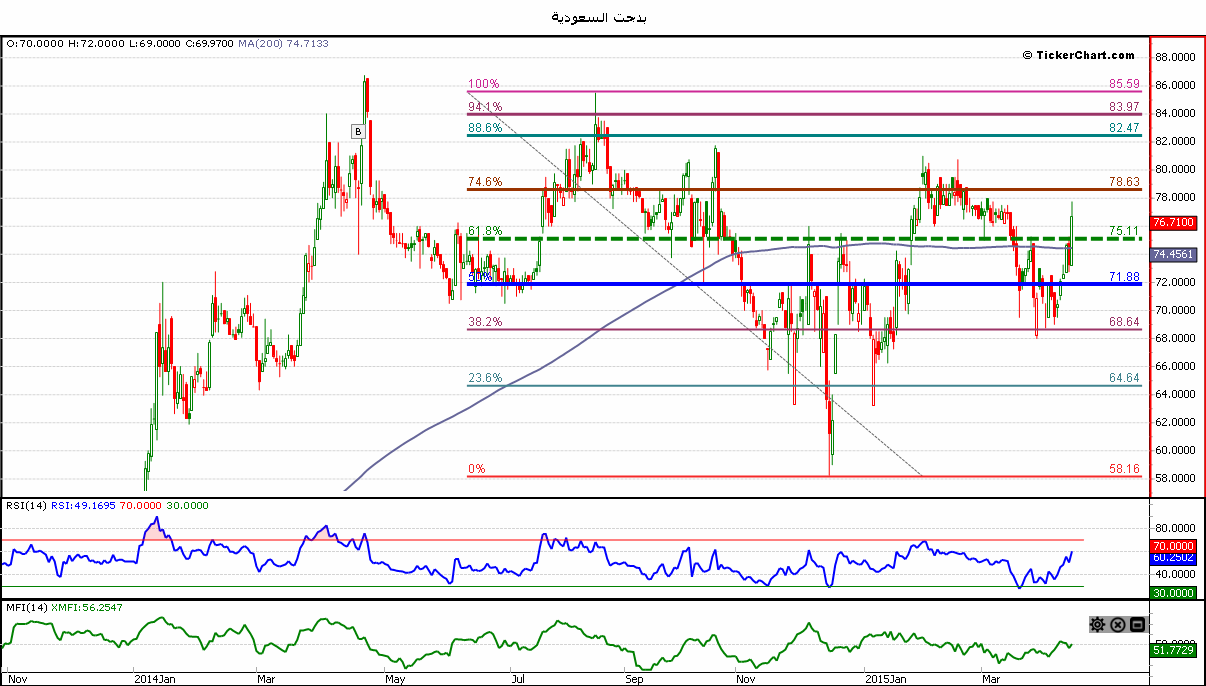Screen dimensions: 1206x686
Task: Select the 61.8% Fibonacci level label
Action: tap(485, 230)
